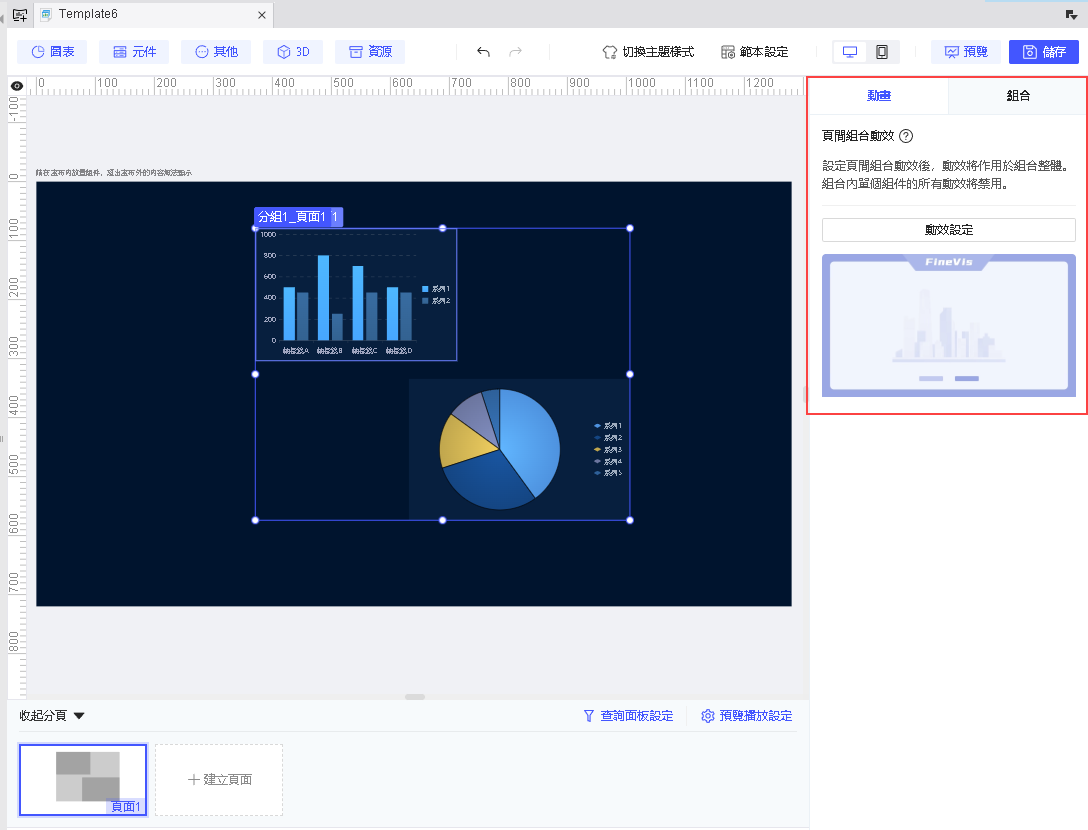
Task: Open the 資源 resources menu
Action: pyautogui.click(x=370, y=52)
